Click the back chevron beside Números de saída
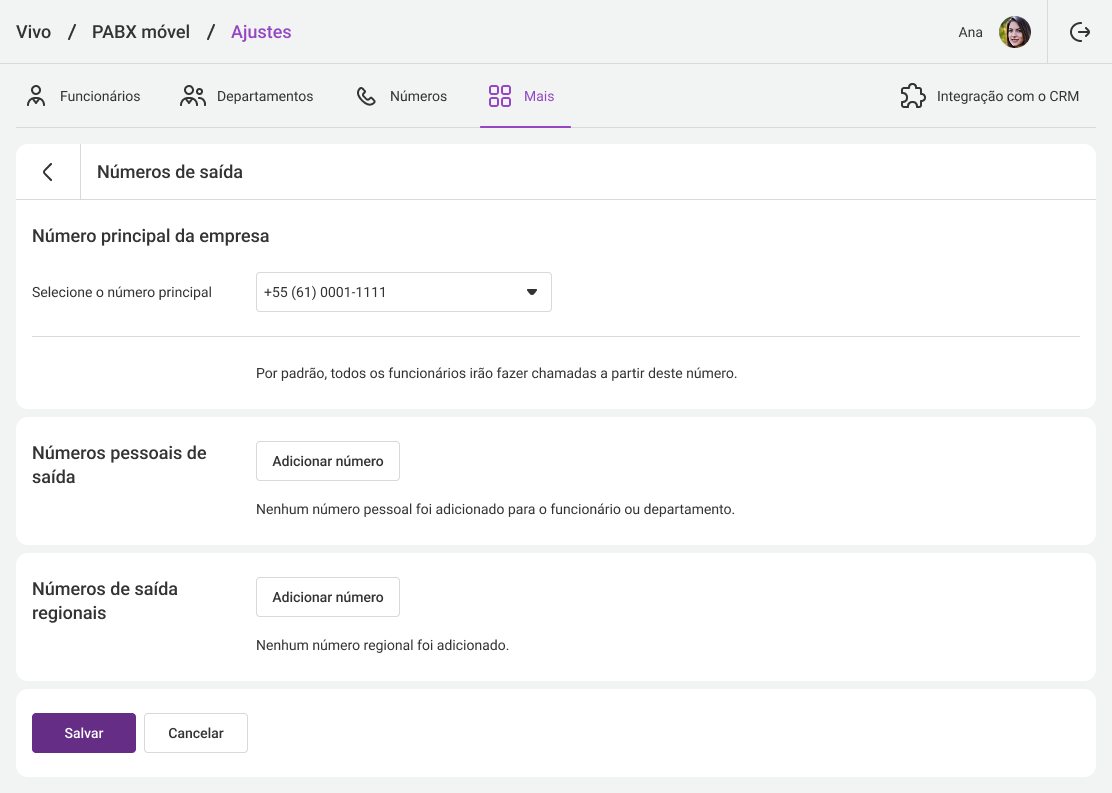Screen dimensions: 1112x793 (48, 172)
